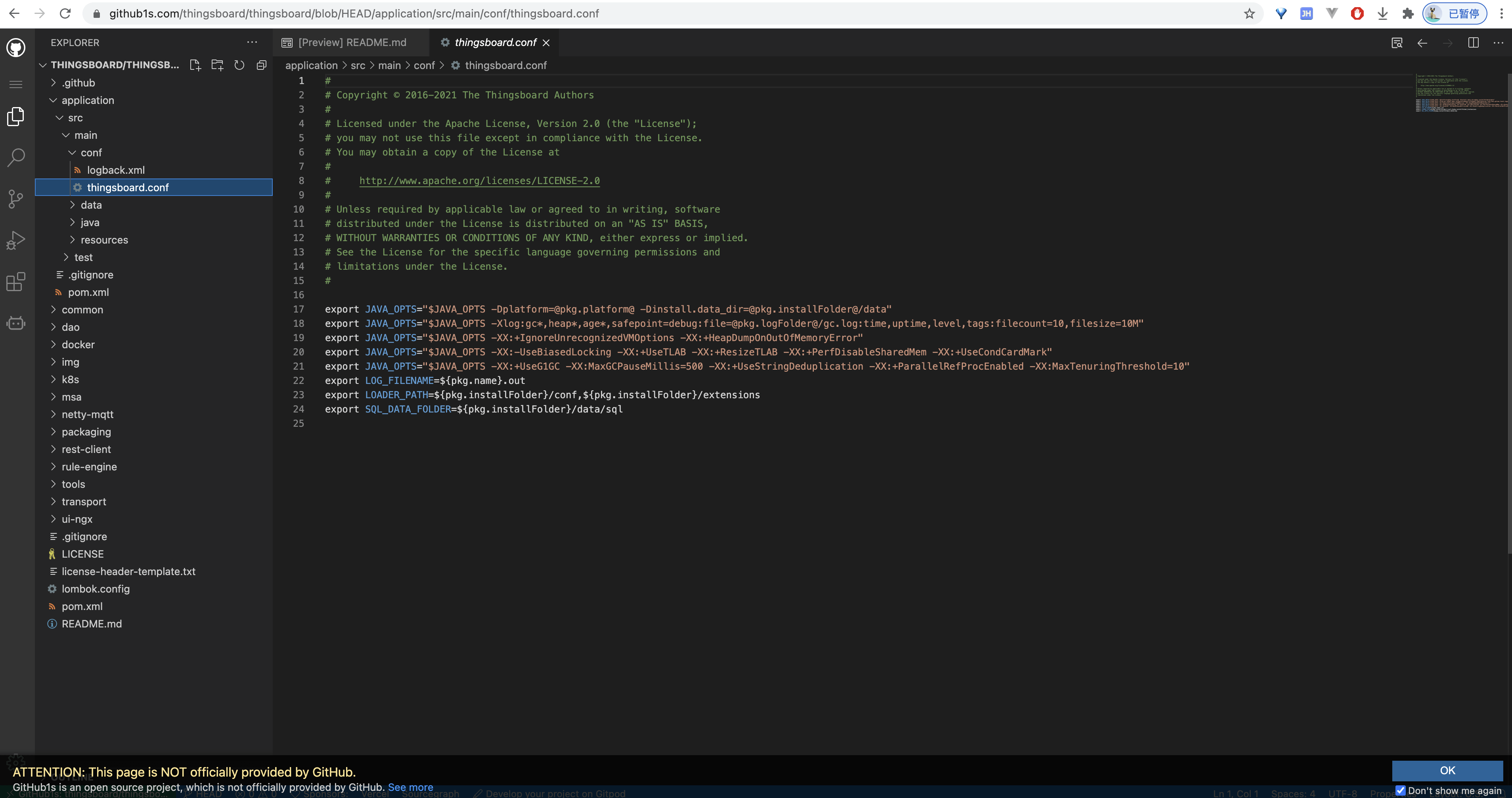Expand the rule-engine folder
The width and height of the screenshot is (1512, 798).
(x=89, y=467)
